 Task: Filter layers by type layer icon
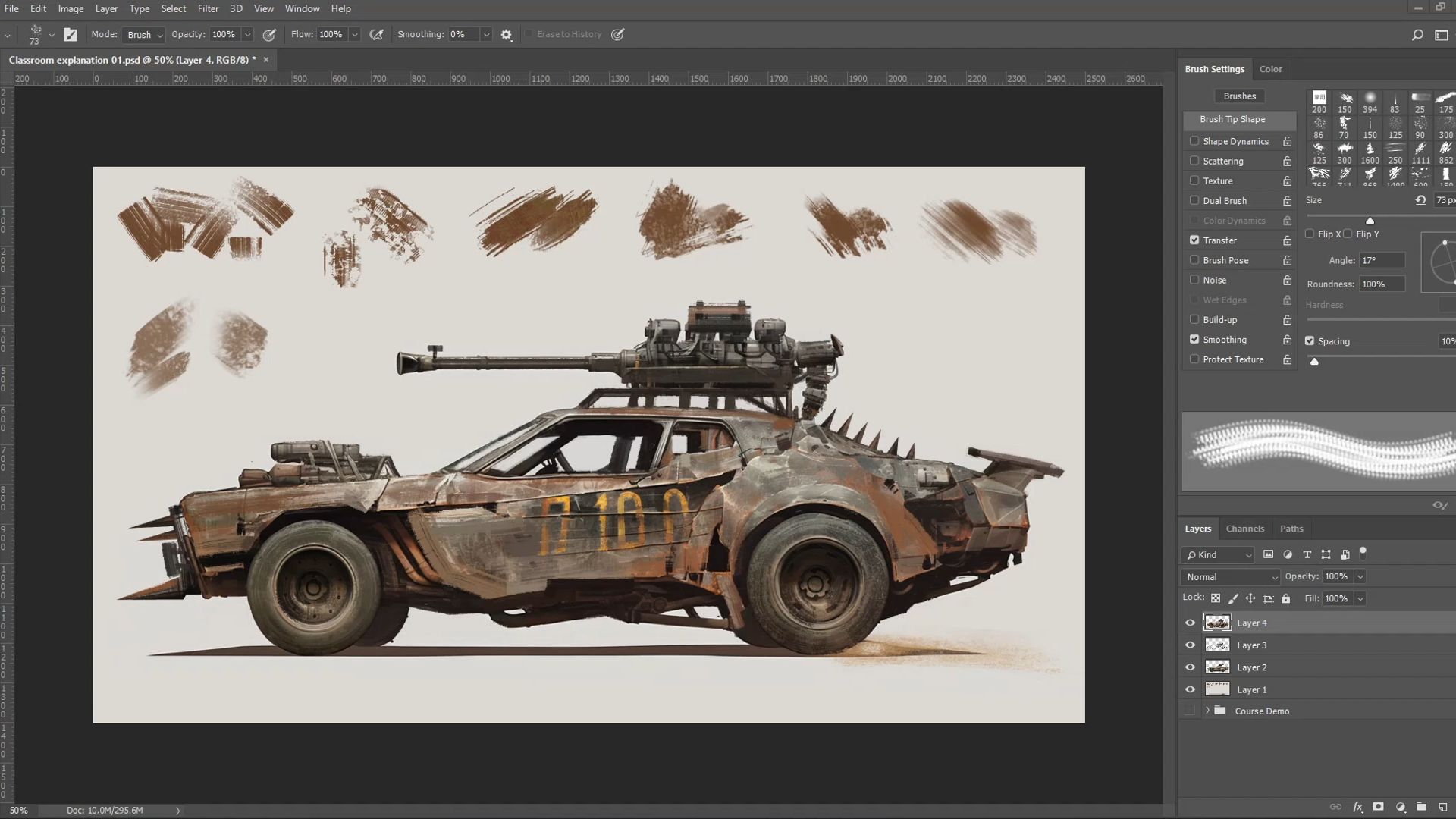point(1307,554)
